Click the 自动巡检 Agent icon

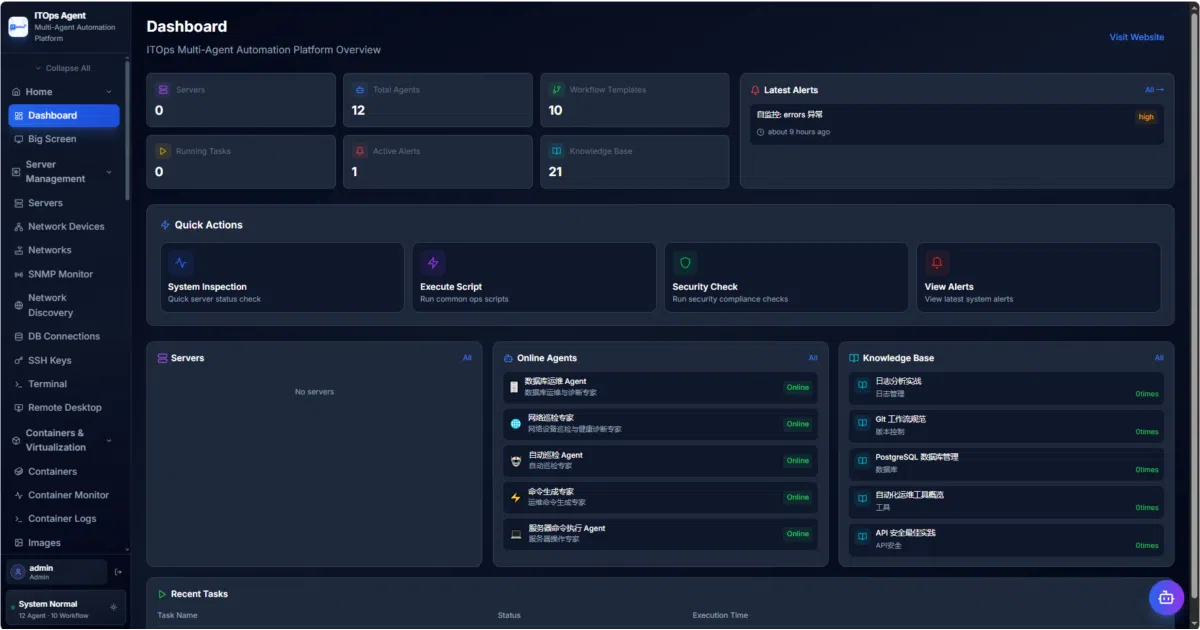(516, 461)
